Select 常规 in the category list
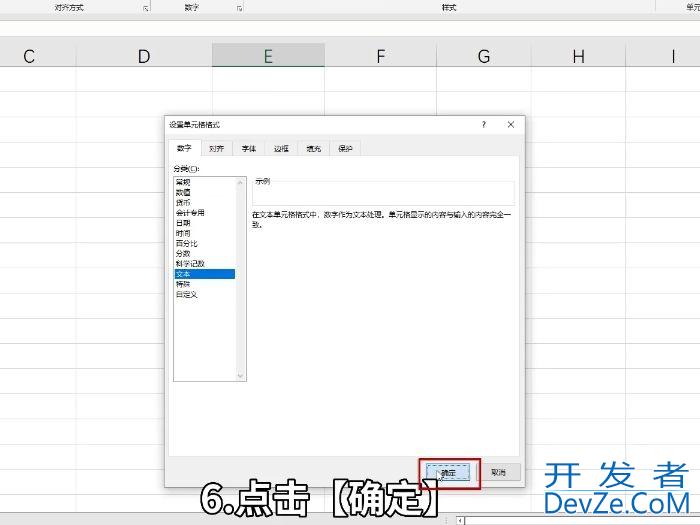Viewport: 700px width, 525px height. click(204, 182)
